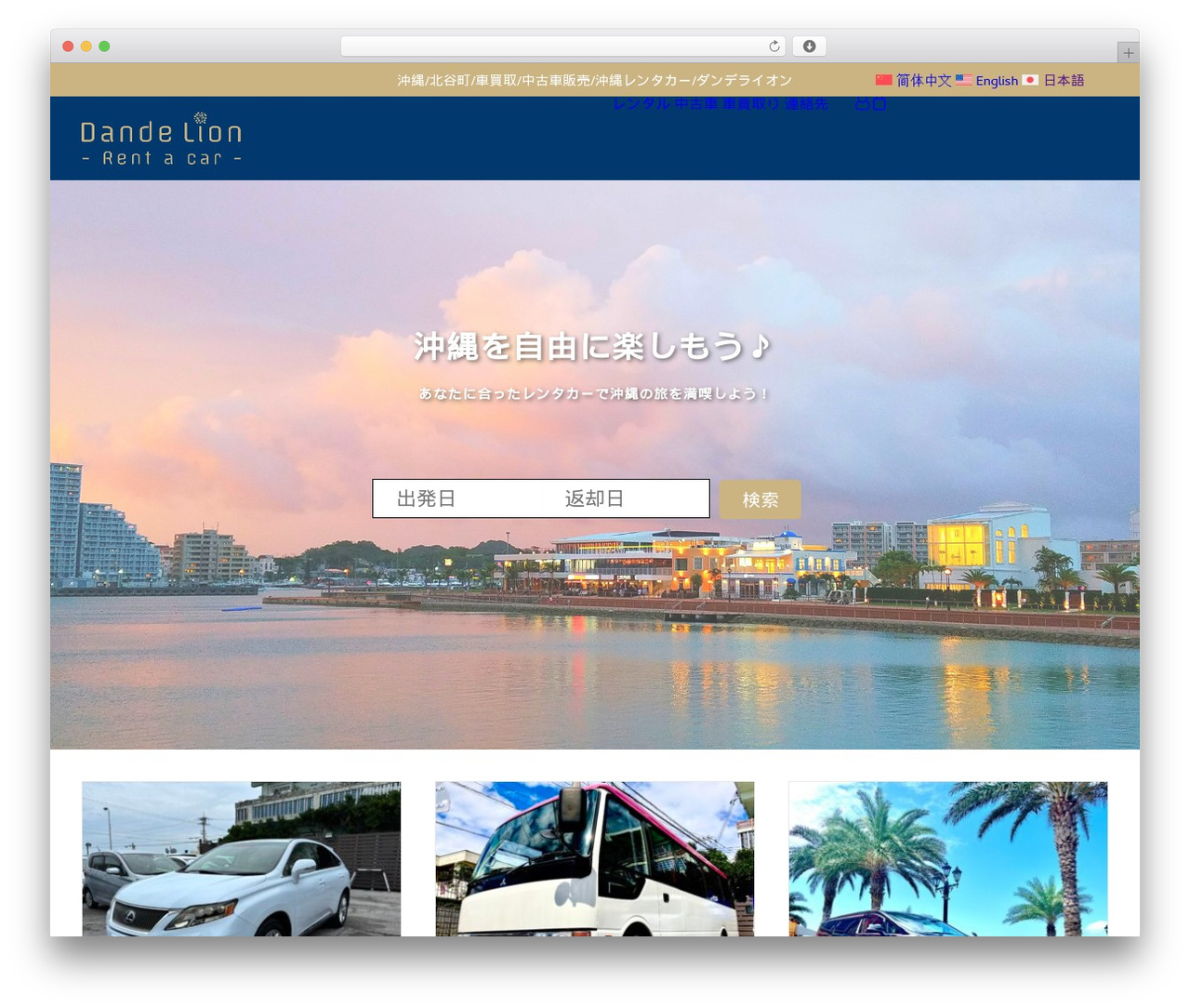Click the square icon in navigation

coord(879,104)
